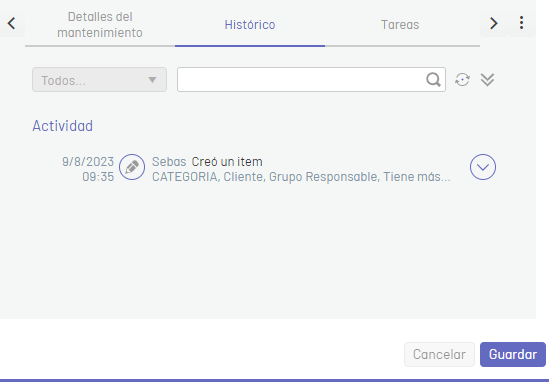Click the magnifier search icon
549x382 pixels.
tap(433, 80)
